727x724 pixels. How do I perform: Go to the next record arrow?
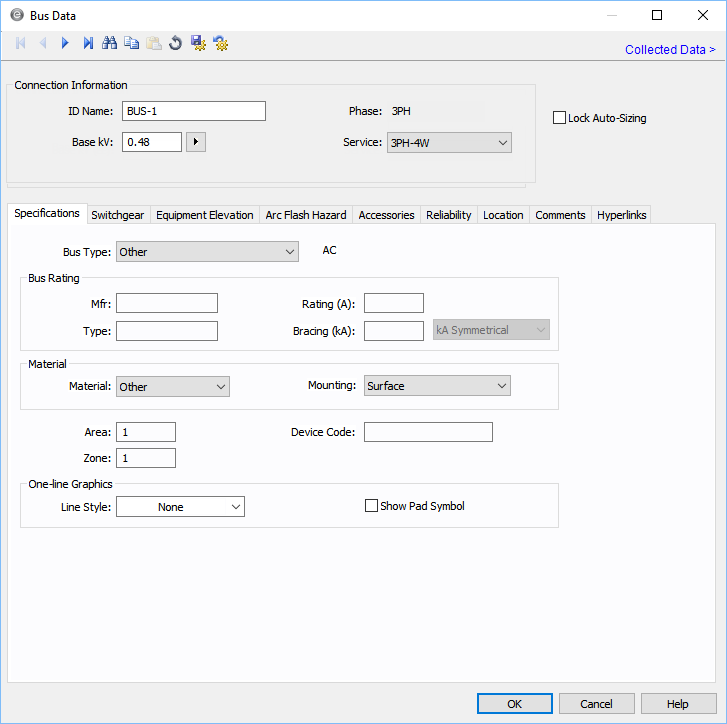click(x=65, y=43)
